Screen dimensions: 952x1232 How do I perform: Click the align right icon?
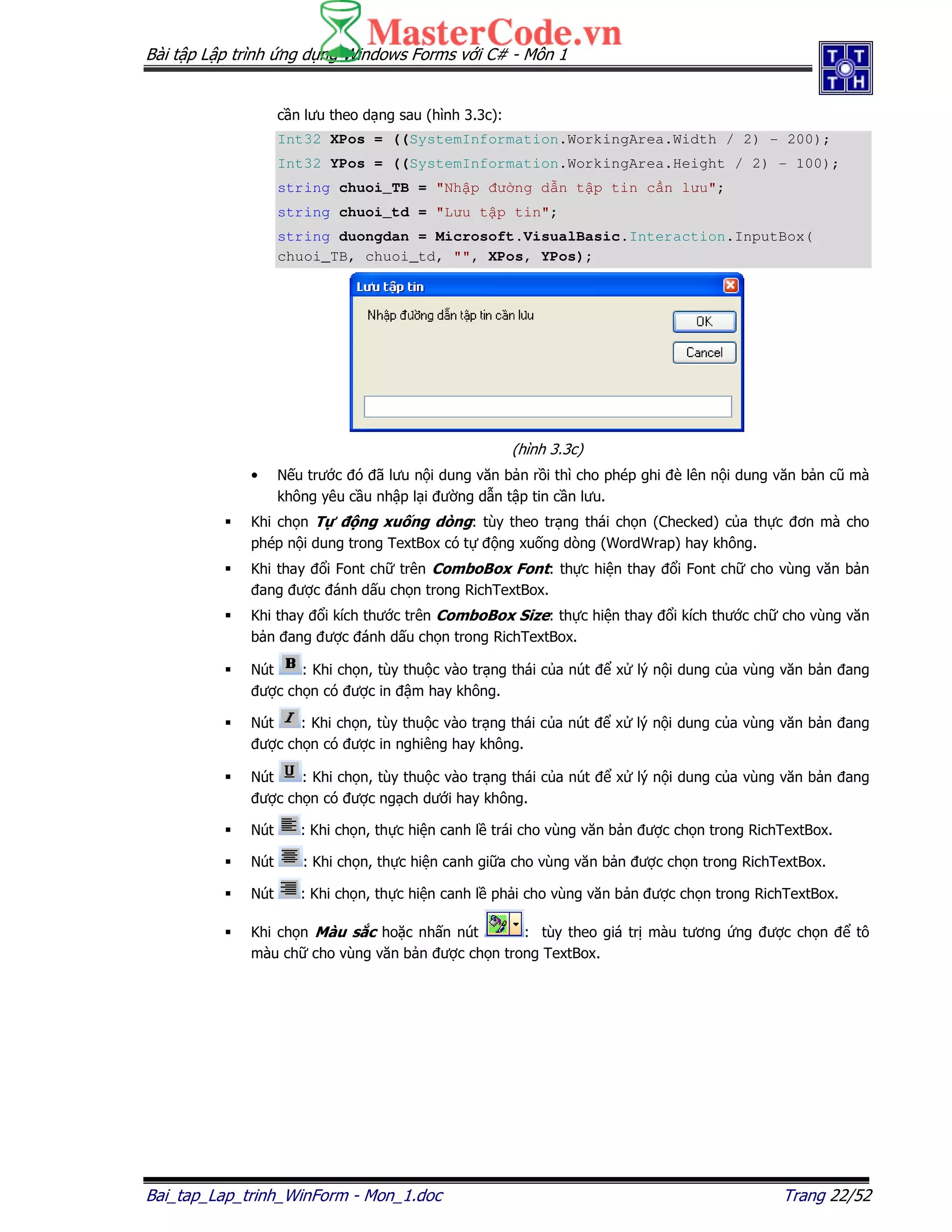[289, 888]
